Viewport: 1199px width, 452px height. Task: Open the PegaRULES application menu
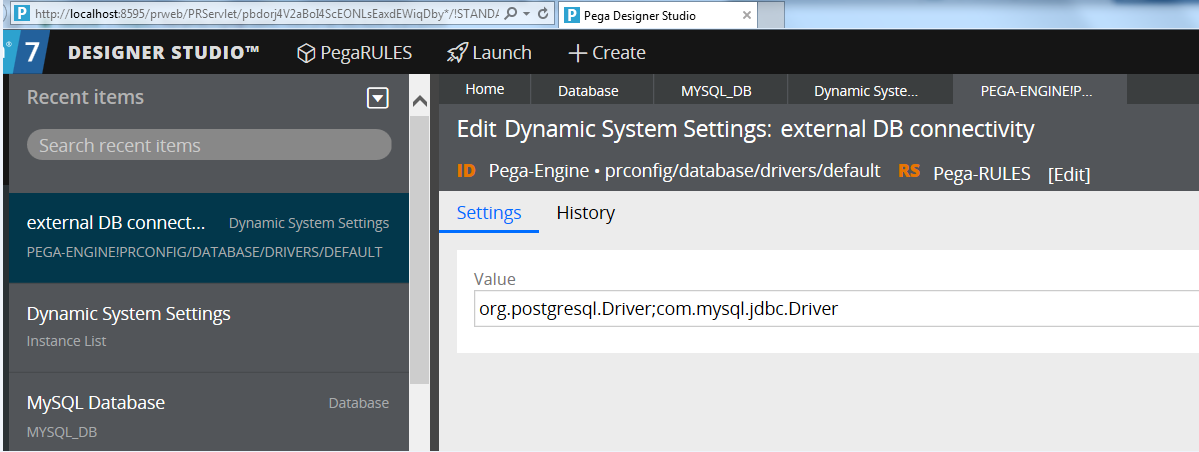coord(354,53)
